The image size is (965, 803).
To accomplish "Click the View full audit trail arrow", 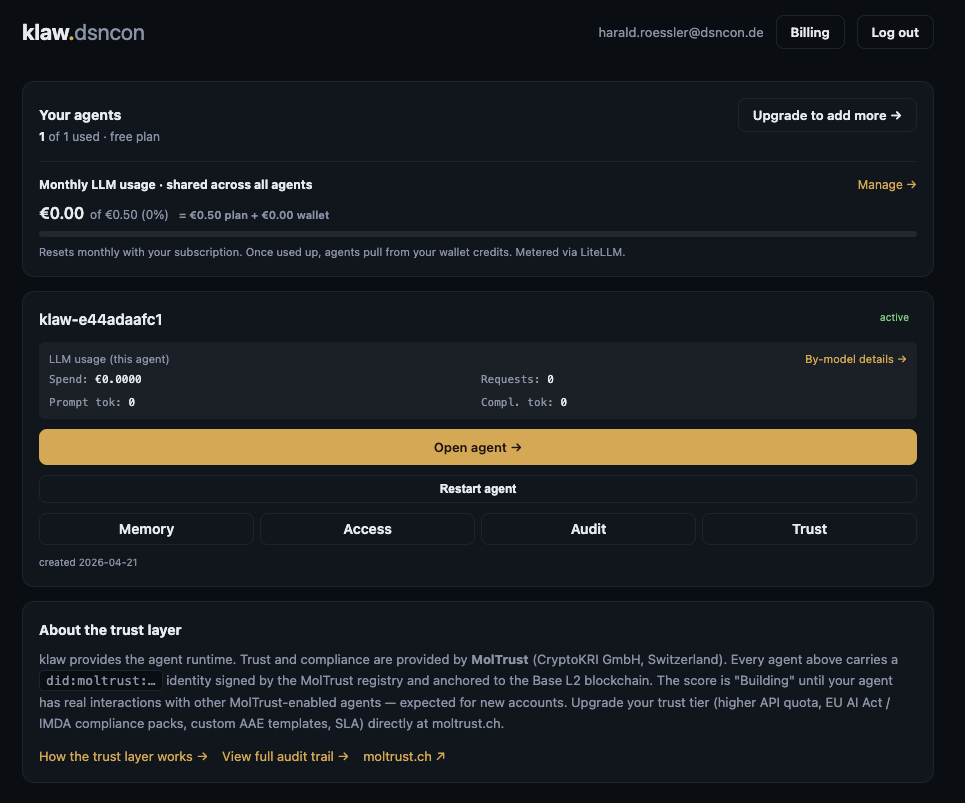I will (344, 756).
